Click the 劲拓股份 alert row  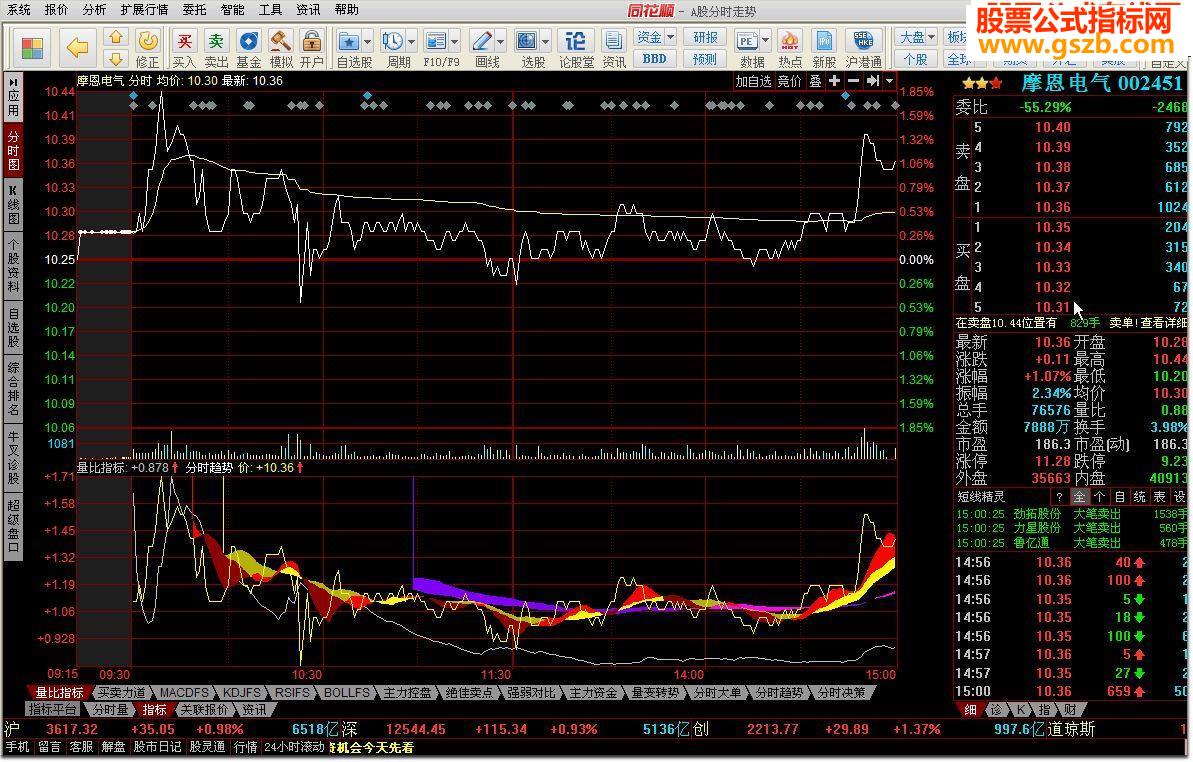1071,513
